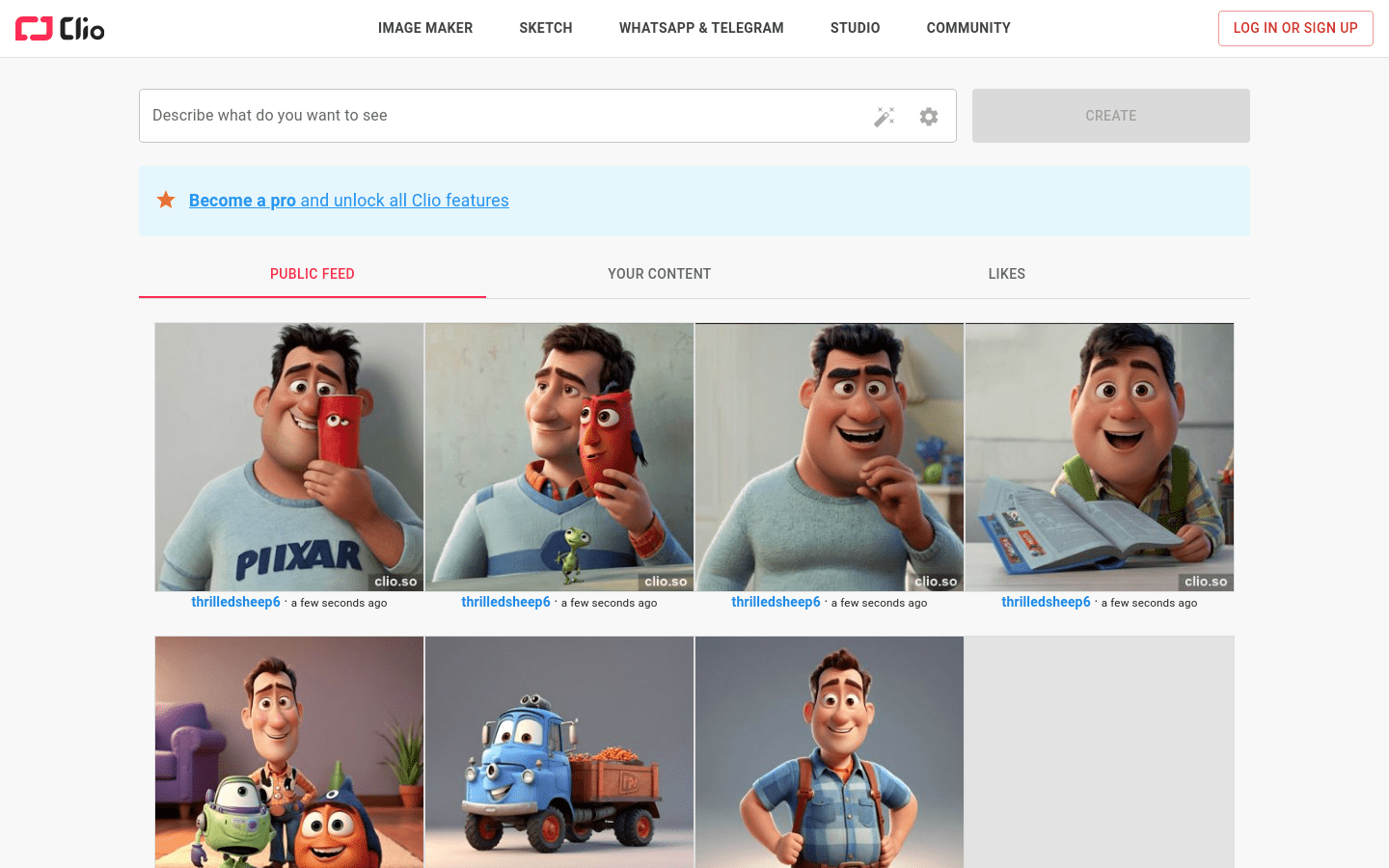Open the Image Maker menu item
This screenshot has height=868, width=1389.
(x=425, y=28)
